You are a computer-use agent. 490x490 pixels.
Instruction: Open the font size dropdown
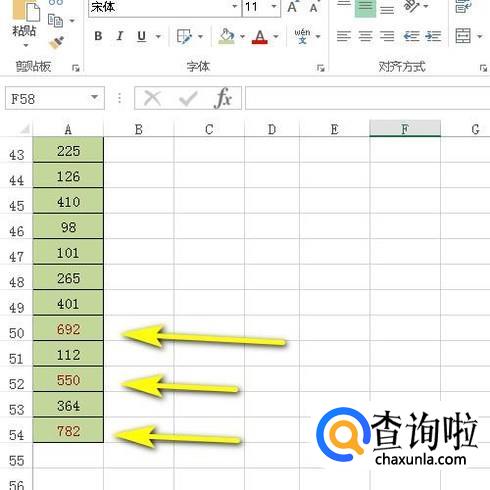pos(274,6)
